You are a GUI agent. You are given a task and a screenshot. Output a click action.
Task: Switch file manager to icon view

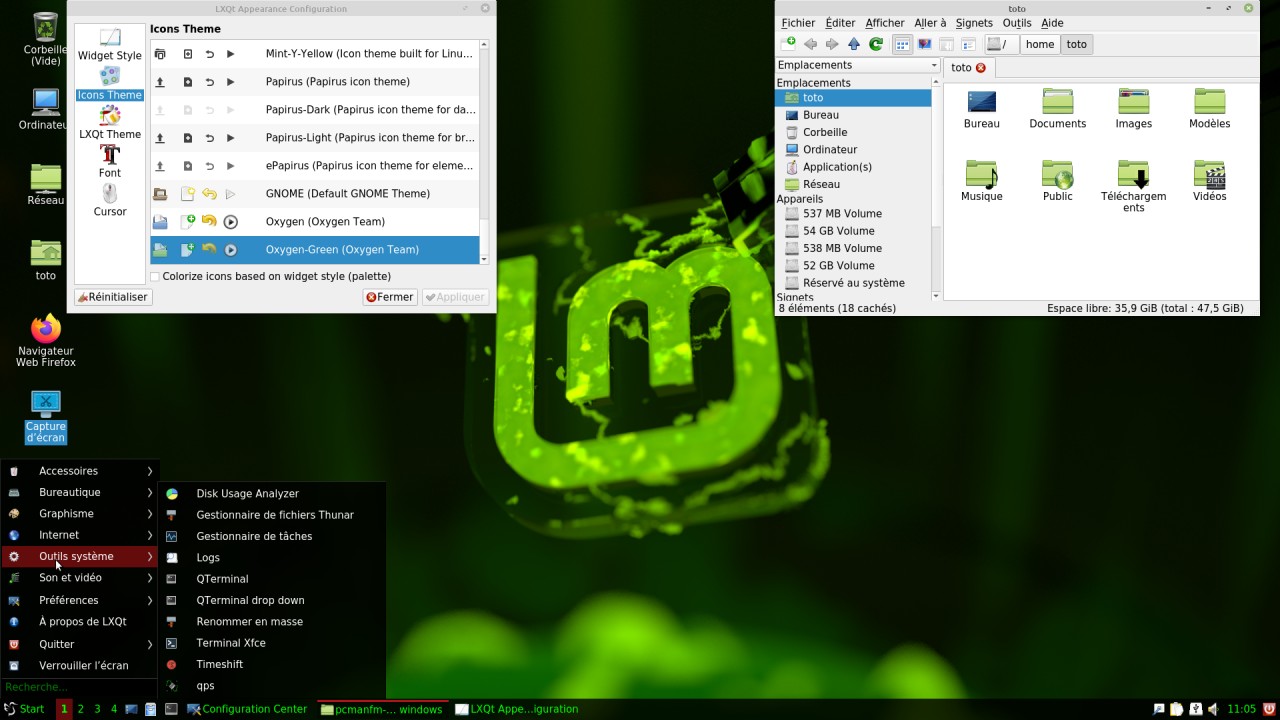pyautogui.click(x=902, y=44)
